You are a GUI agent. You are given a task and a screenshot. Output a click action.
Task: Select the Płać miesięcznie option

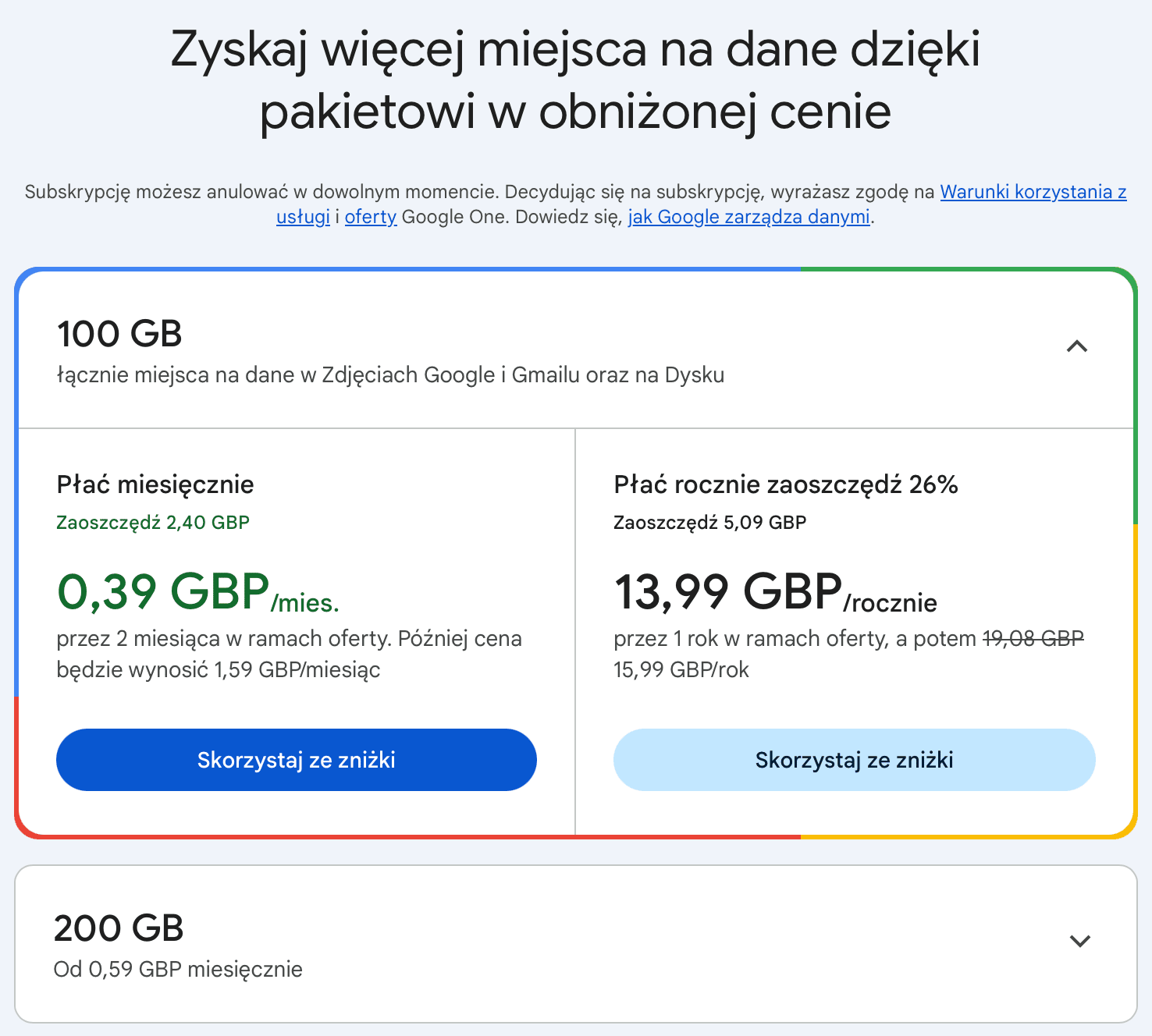point(155,484)
